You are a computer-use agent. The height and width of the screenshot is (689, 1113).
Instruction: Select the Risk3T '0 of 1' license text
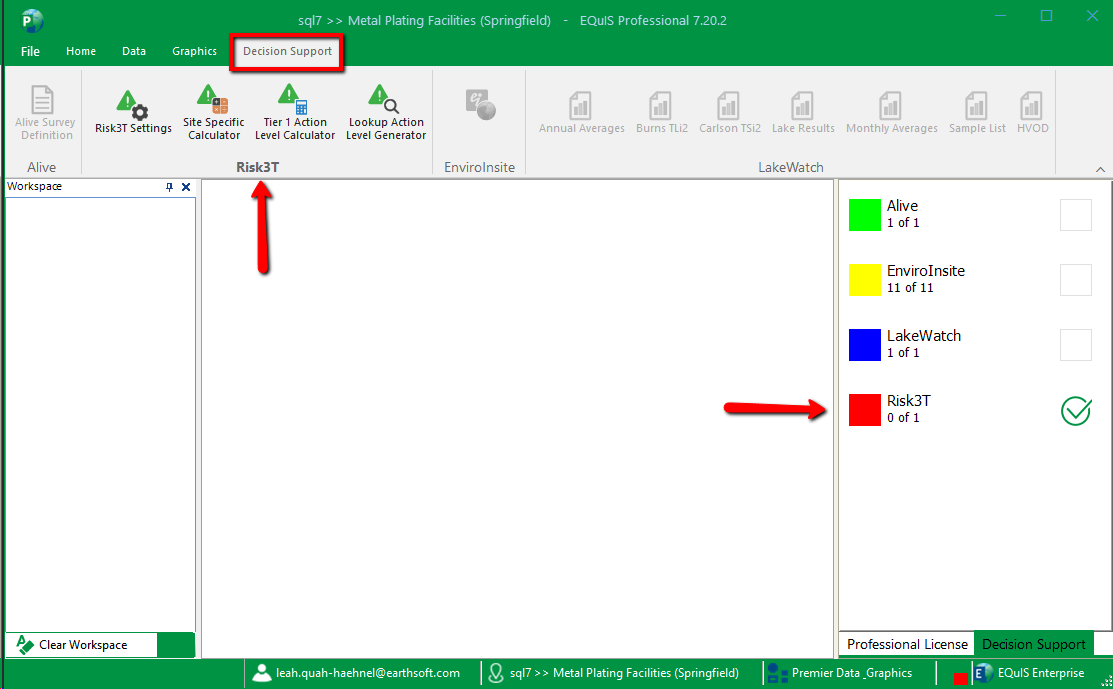click(903, 418)
